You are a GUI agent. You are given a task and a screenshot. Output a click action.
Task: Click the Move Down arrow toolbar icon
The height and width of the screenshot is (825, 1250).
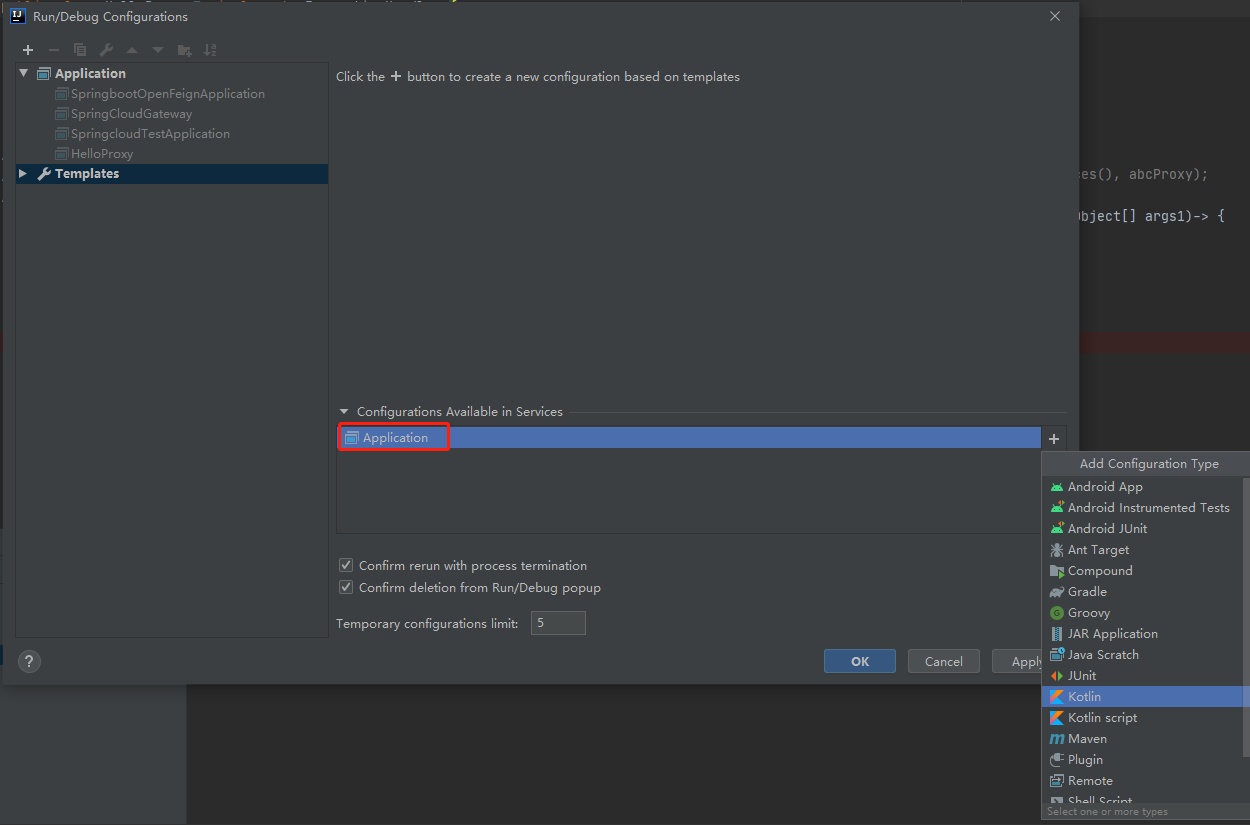(x=158, y=50)
